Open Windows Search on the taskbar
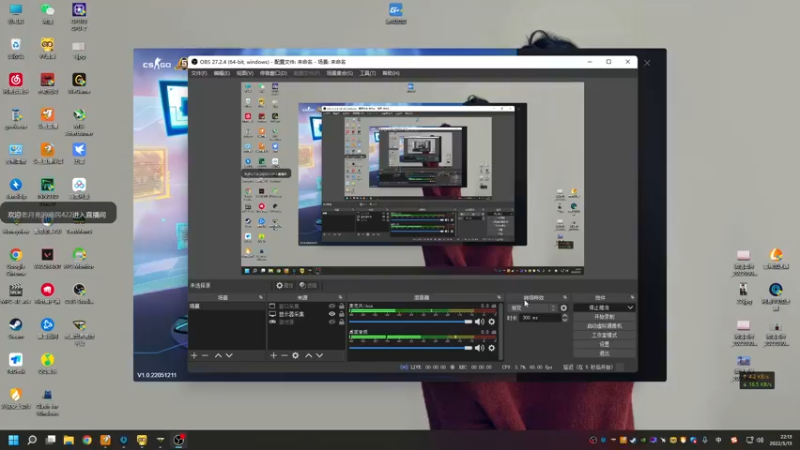This screenshot has width=800, height=450. [x=32, y=440]
